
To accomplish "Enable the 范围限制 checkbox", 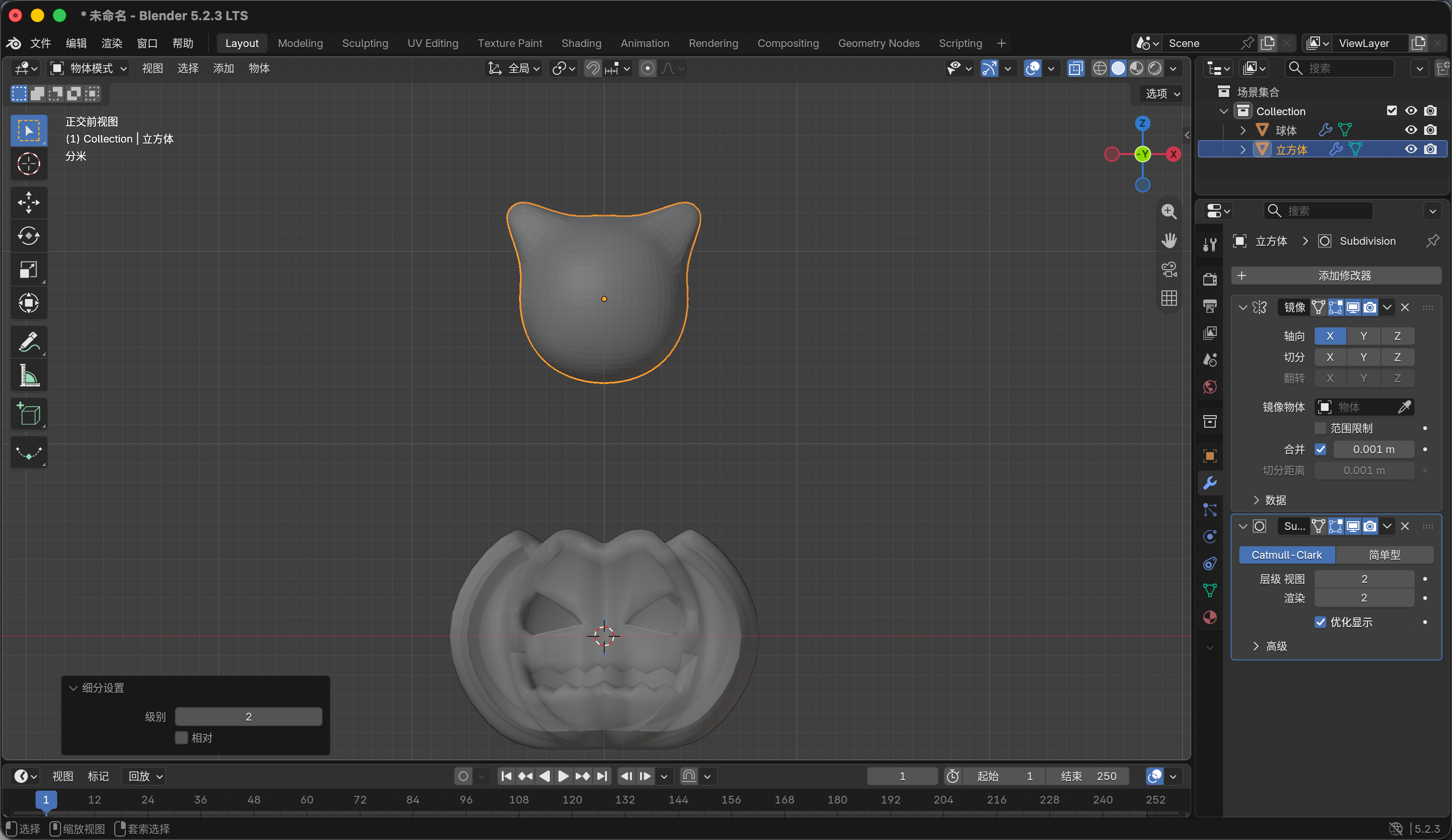I will 1320,428.
